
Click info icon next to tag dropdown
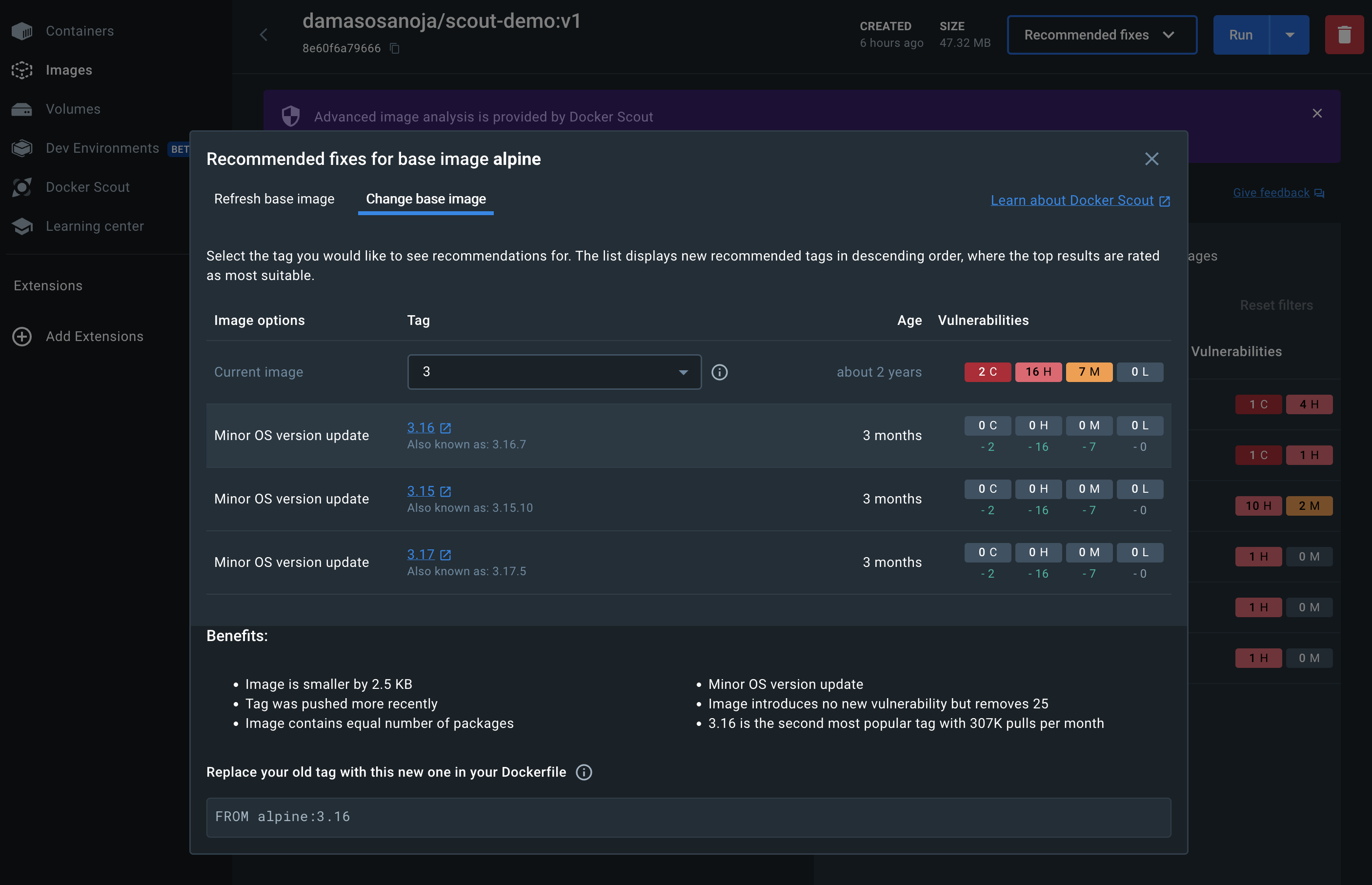(719, 372)
